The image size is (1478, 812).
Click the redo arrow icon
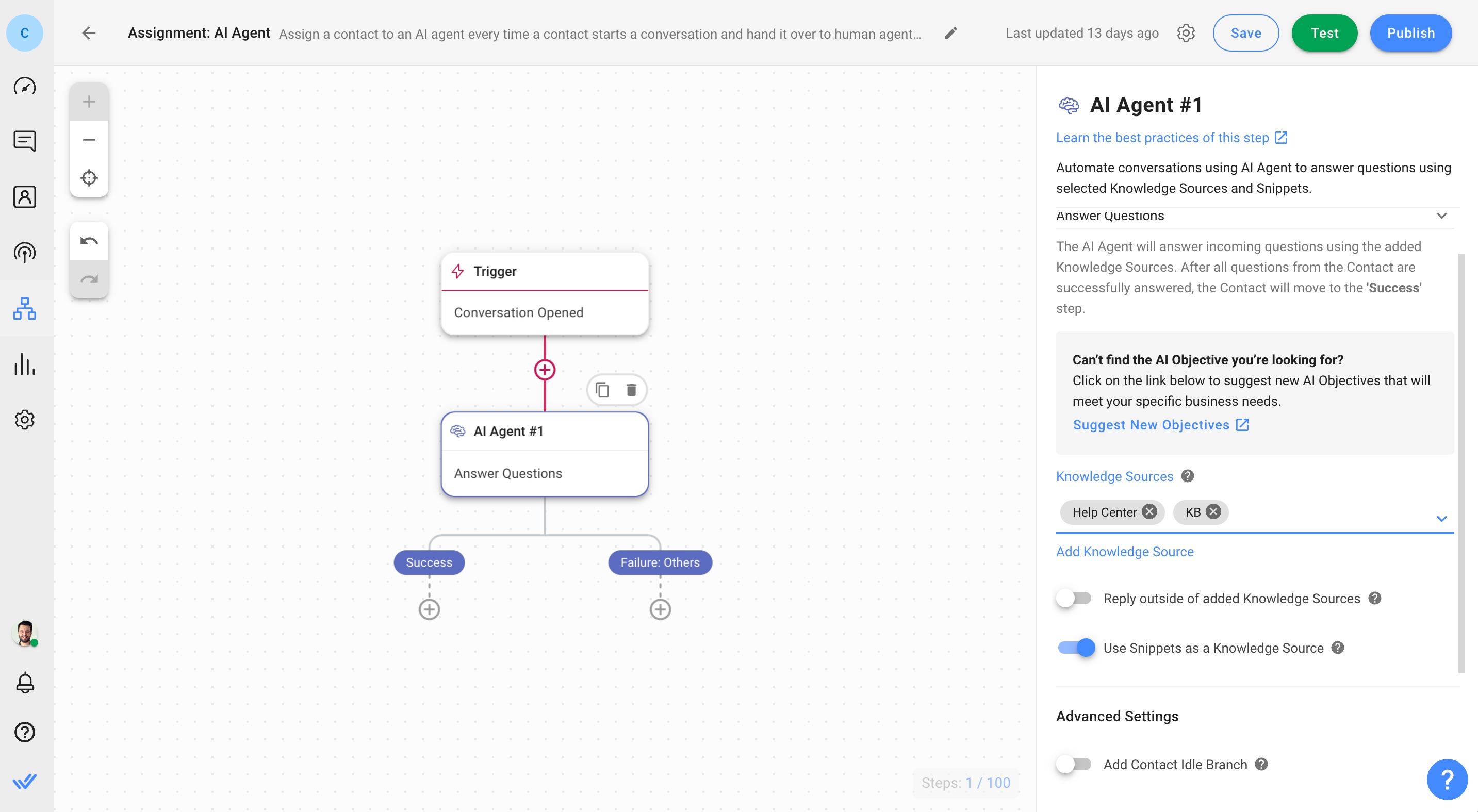88,279
